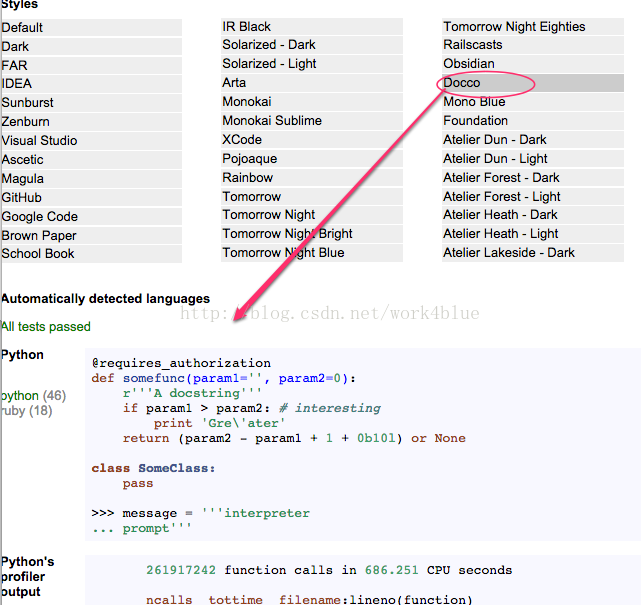The width and height of the screenshot is (641, 605).
Task: Choose Tomorrow Night Eighties style
Action: click(x=533, y=27)
